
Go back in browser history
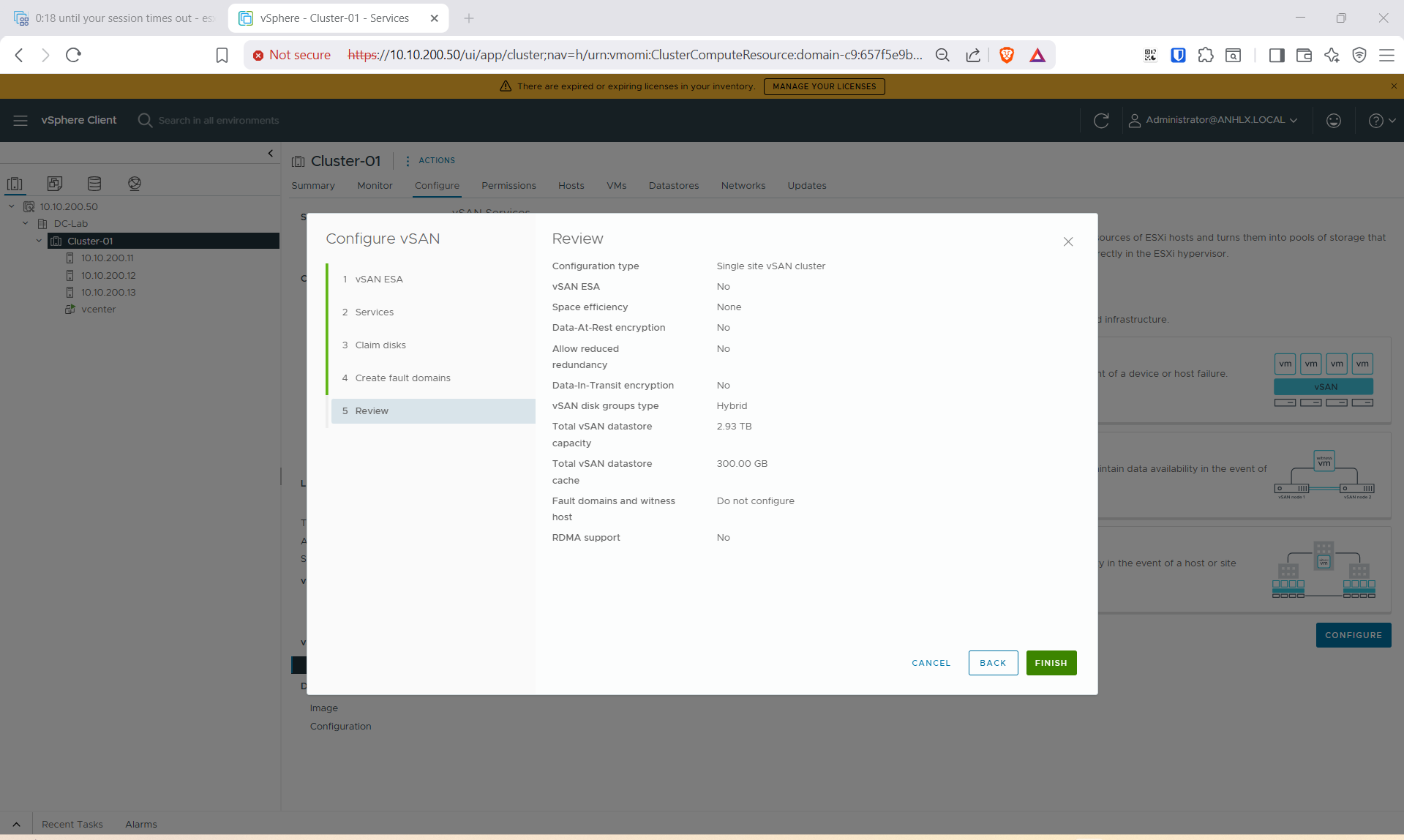(x=20, y=55)
